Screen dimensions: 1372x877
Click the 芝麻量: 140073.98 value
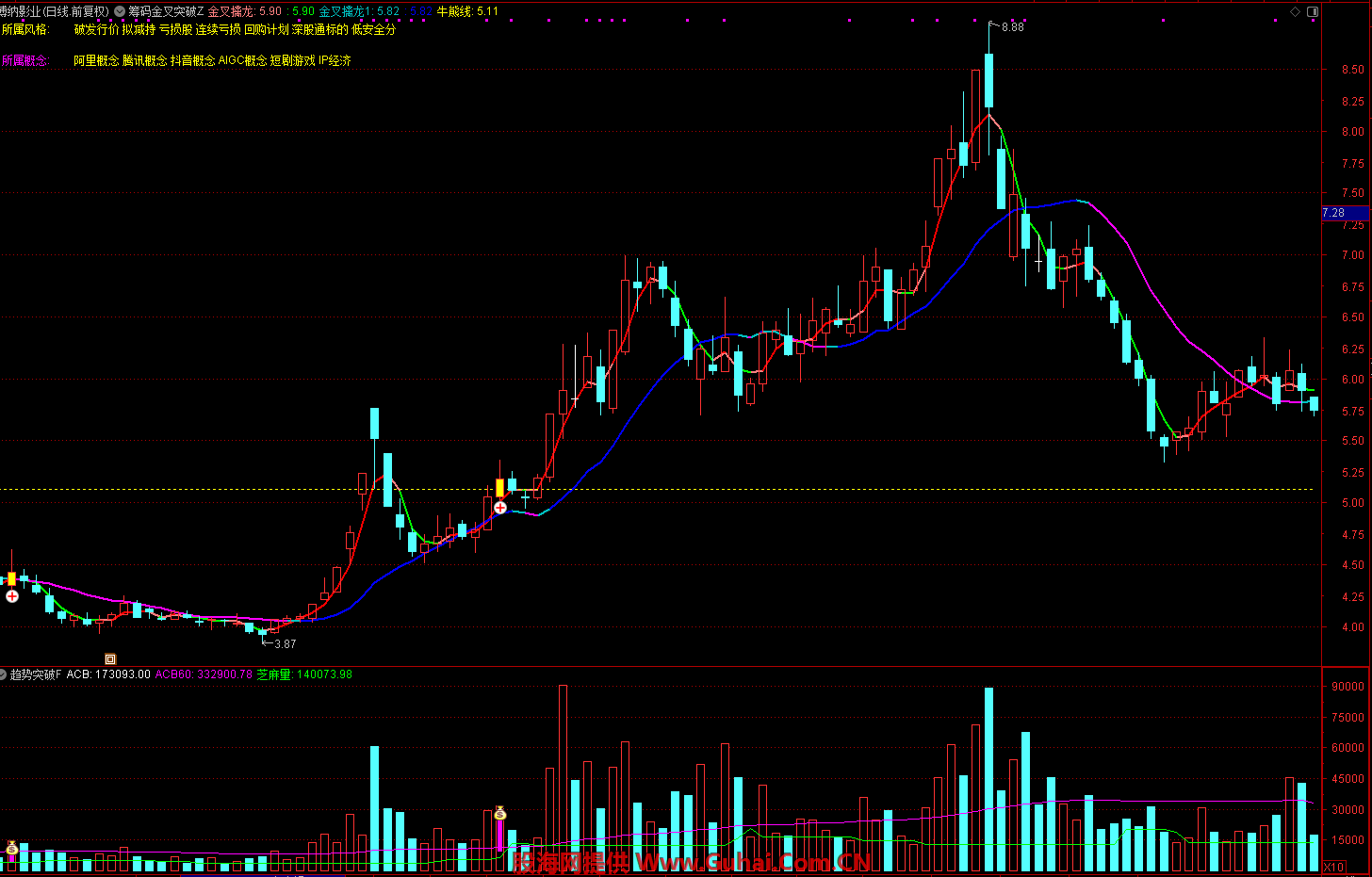[304, 674]
